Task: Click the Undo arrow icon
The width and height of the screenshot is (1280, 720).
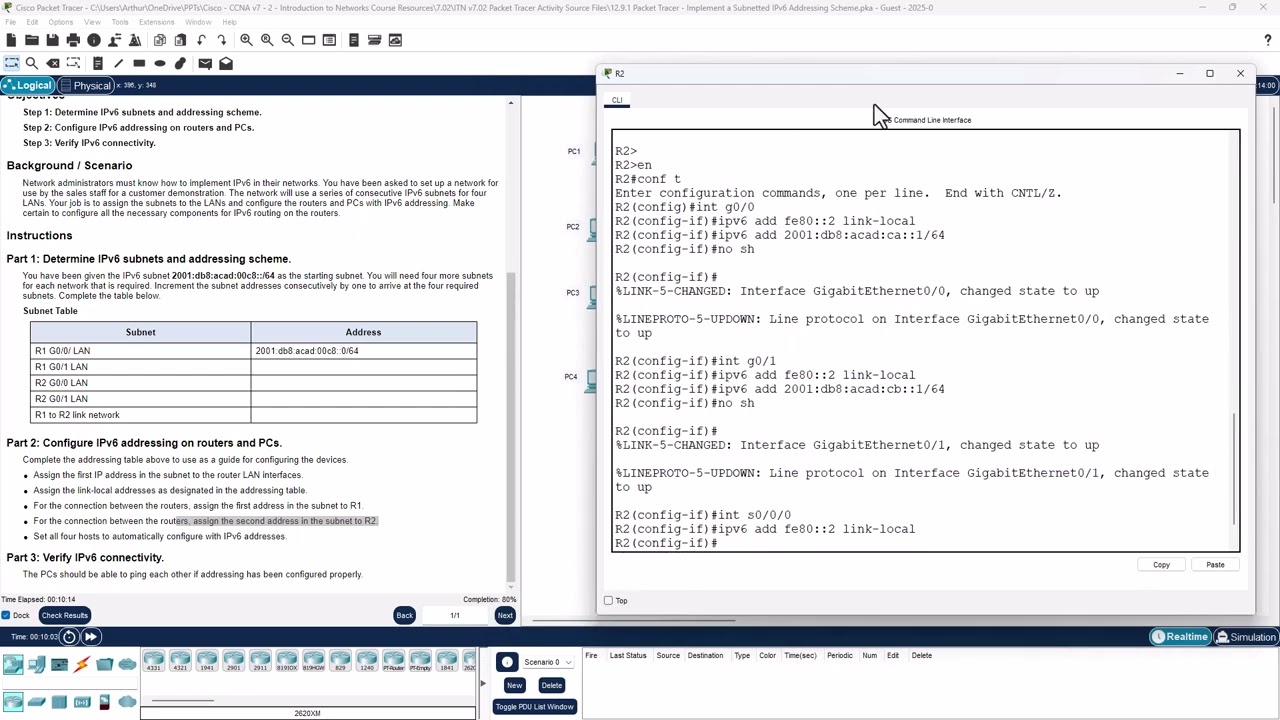Action: pyautogui.click(x=201, y=40)
